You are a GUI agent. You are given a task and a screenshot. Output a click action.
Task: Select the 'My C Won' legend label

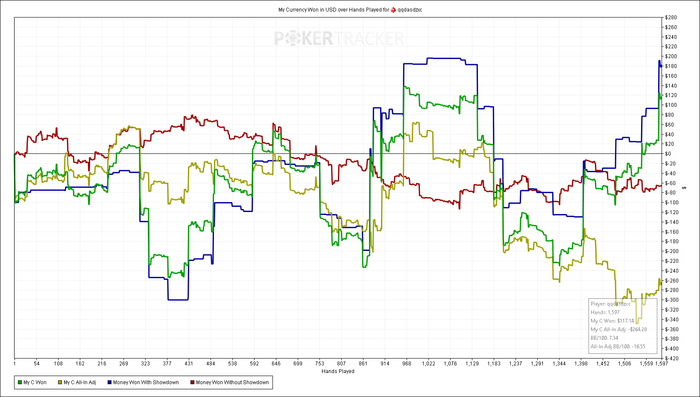point(35,382)
